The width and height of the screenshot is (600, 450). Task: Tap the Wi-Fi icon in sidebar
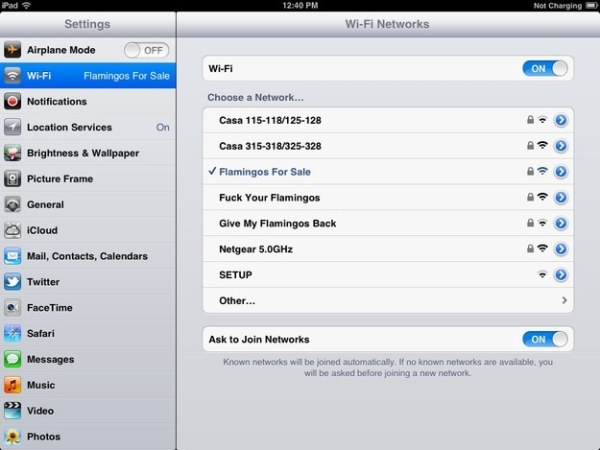click(12, 76)
